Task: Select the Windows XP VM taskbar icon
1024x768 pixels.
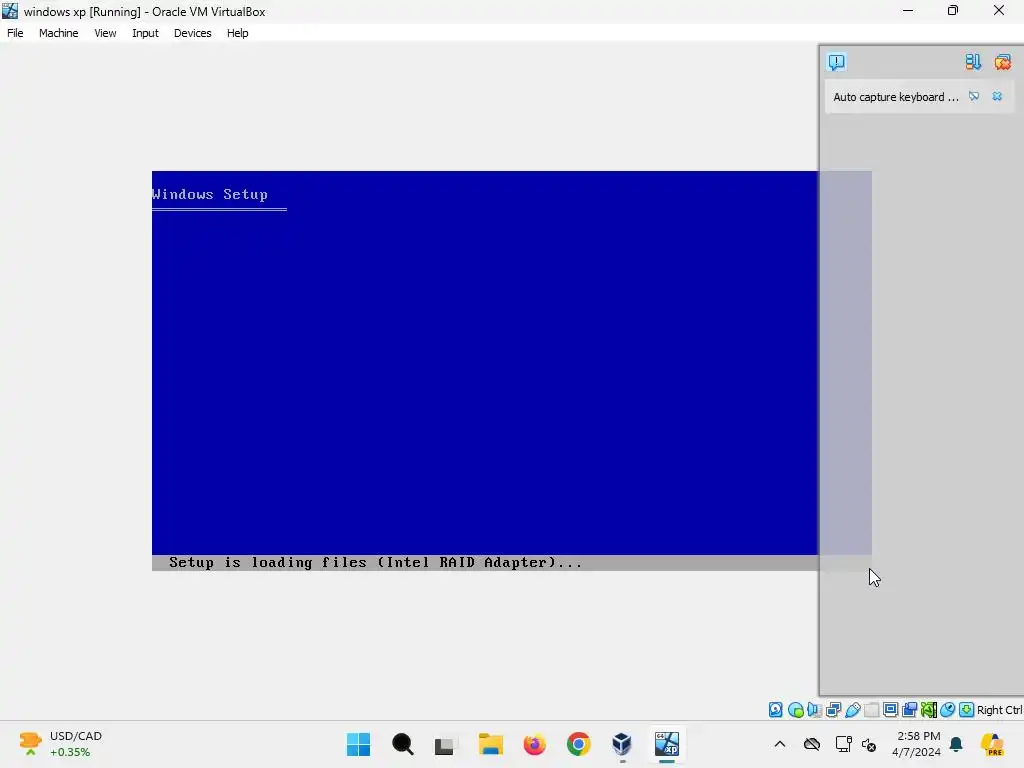Action: pos(667,744)
